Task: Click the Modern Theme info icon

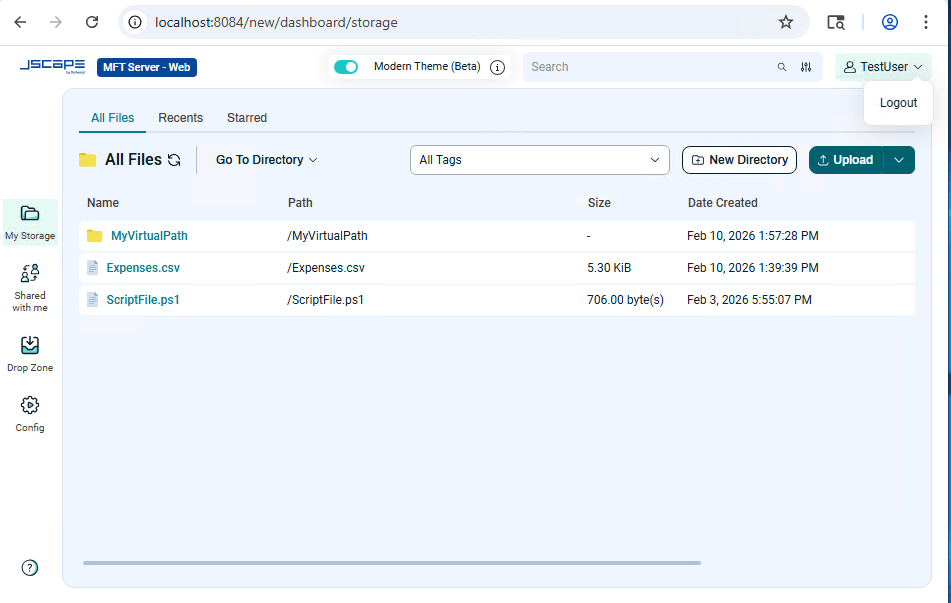Action: pyautogui.click(x=497, y=67)
